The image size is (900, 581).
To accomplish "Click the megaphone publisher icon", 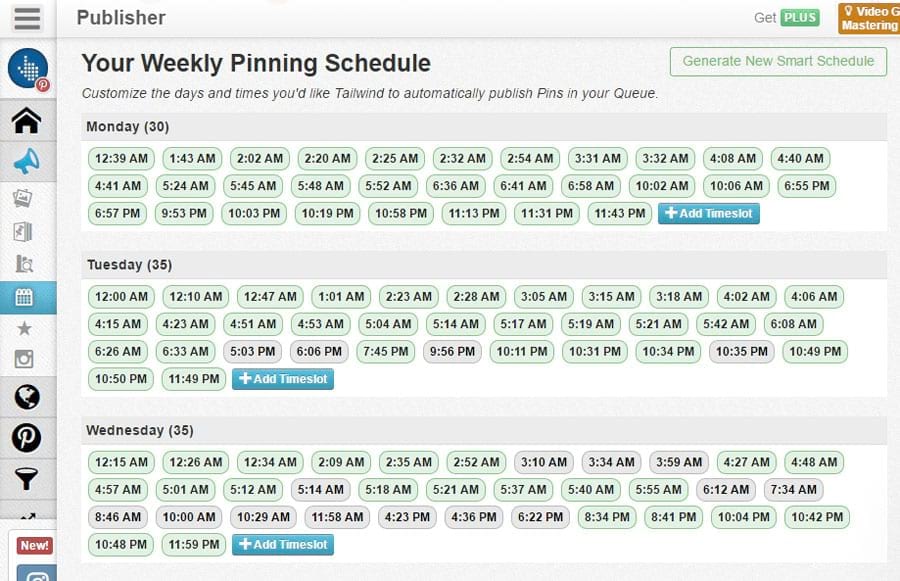I will (27, 160).
